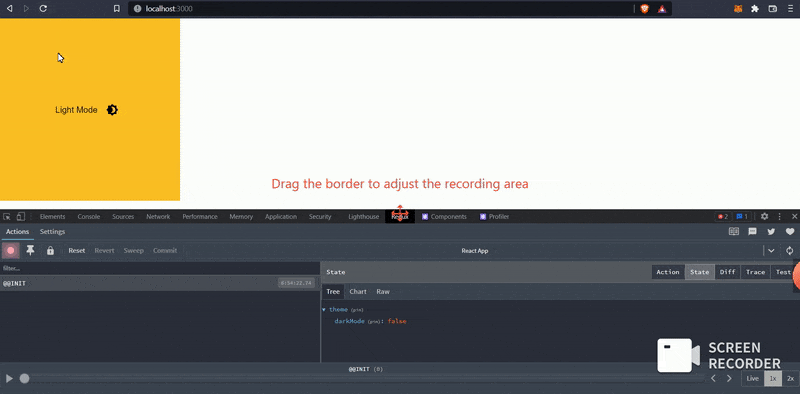Click the actions filter input field

click(x=160, y=268)
